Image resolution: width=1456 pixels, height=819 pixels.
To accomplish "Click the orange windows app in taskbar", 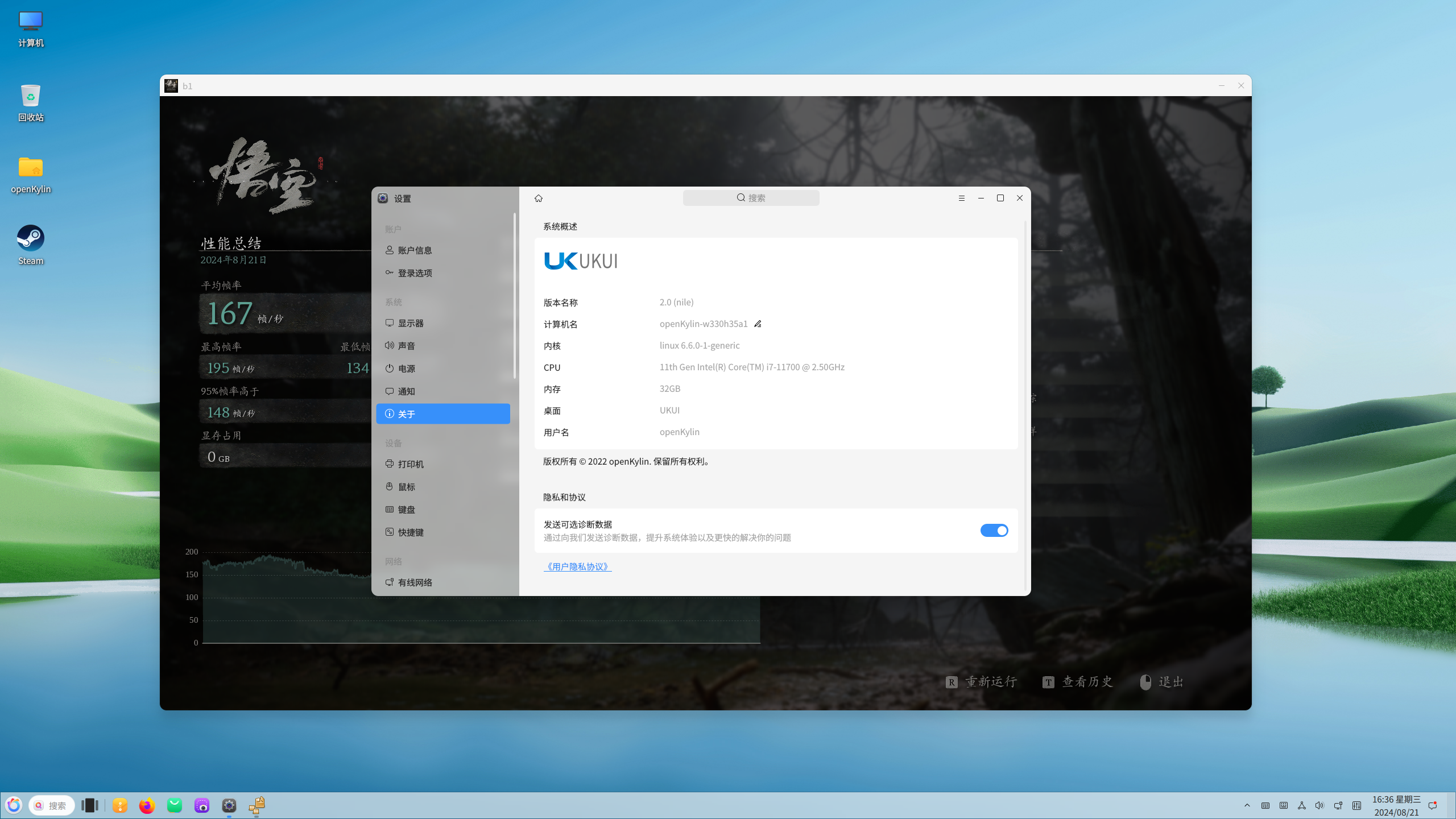I will 257,805.
